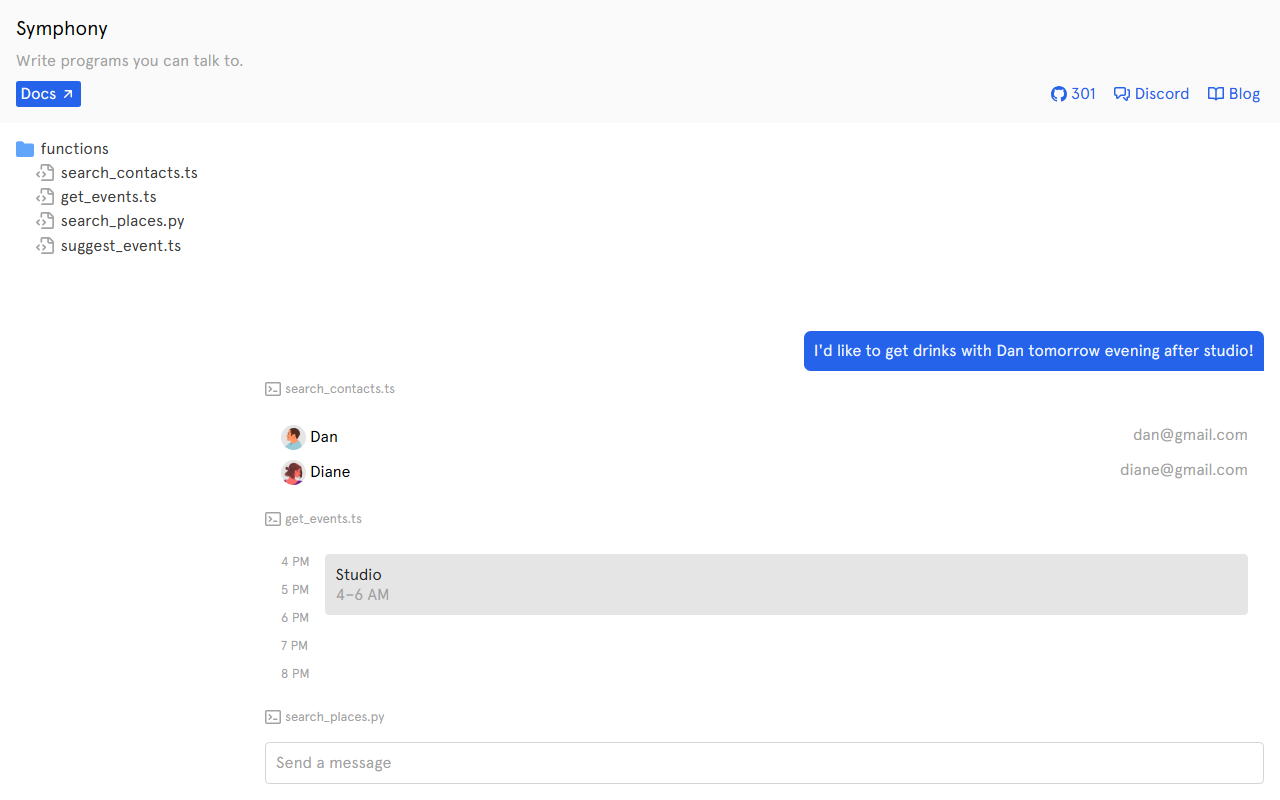Screen dimensions: 1280x800
Task: Click the 4 PM time label
Action: pos(295,562)
